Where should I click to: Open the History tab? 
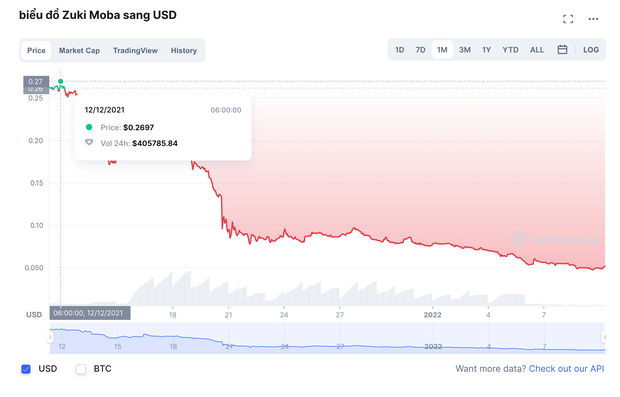tap(184, 51)
